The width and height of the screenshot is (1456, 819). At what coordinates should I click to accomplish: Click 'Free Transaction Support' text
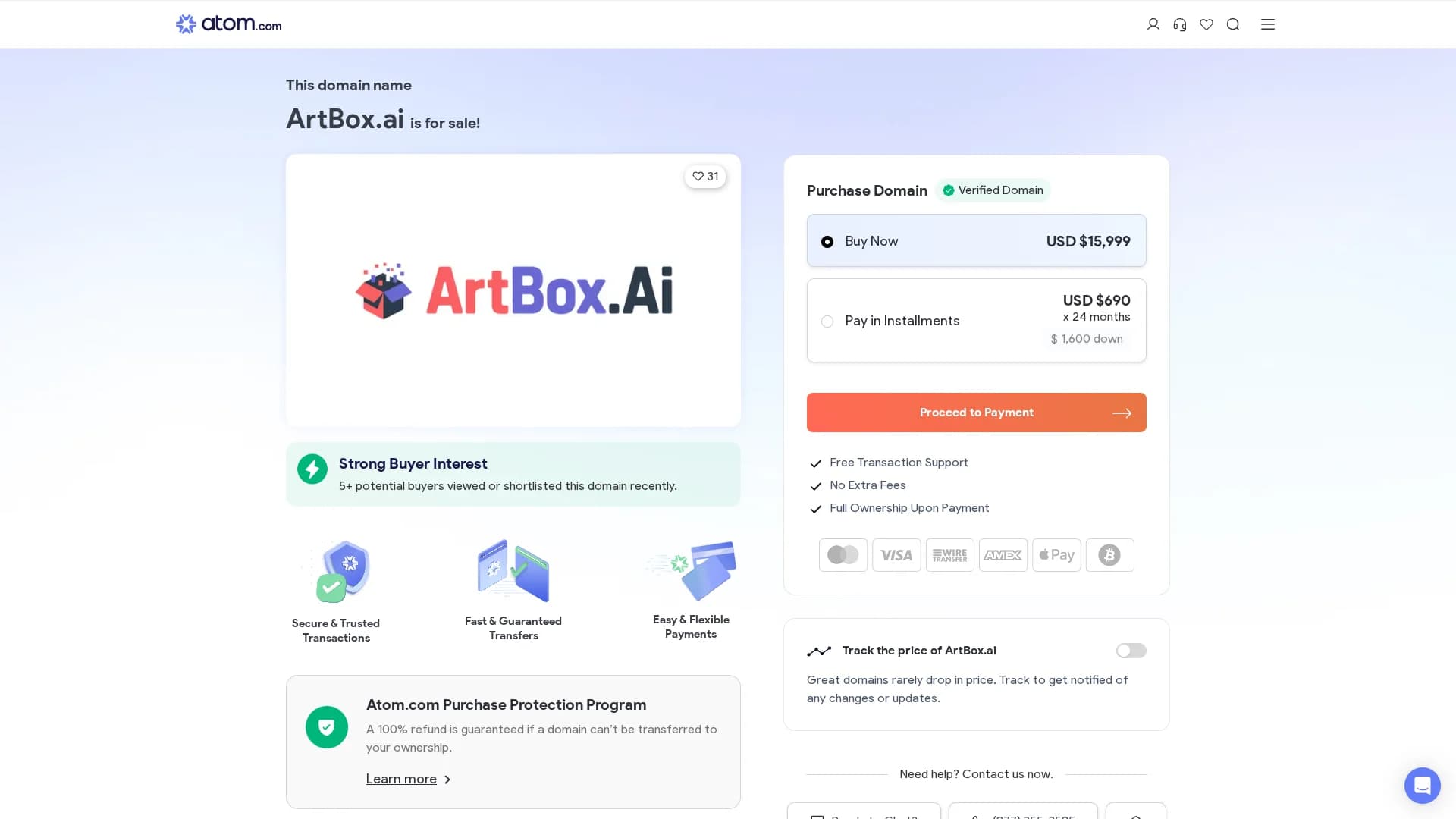[x=899, y=463]
